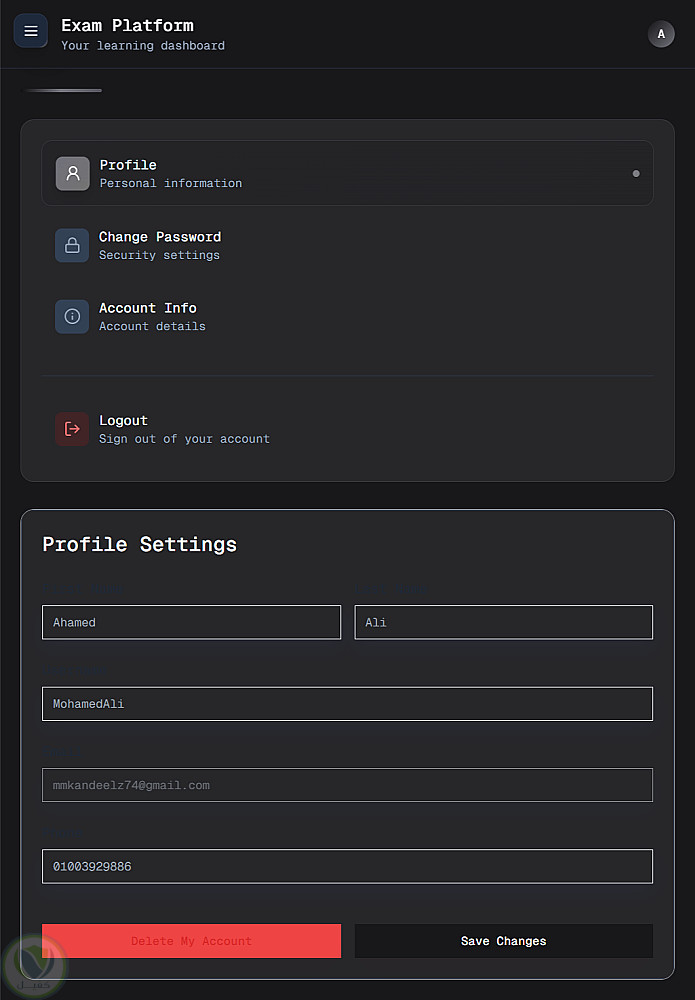Click the Profile active indicator dot
Screen dimensions: 695x1000
tap(636, 173)
